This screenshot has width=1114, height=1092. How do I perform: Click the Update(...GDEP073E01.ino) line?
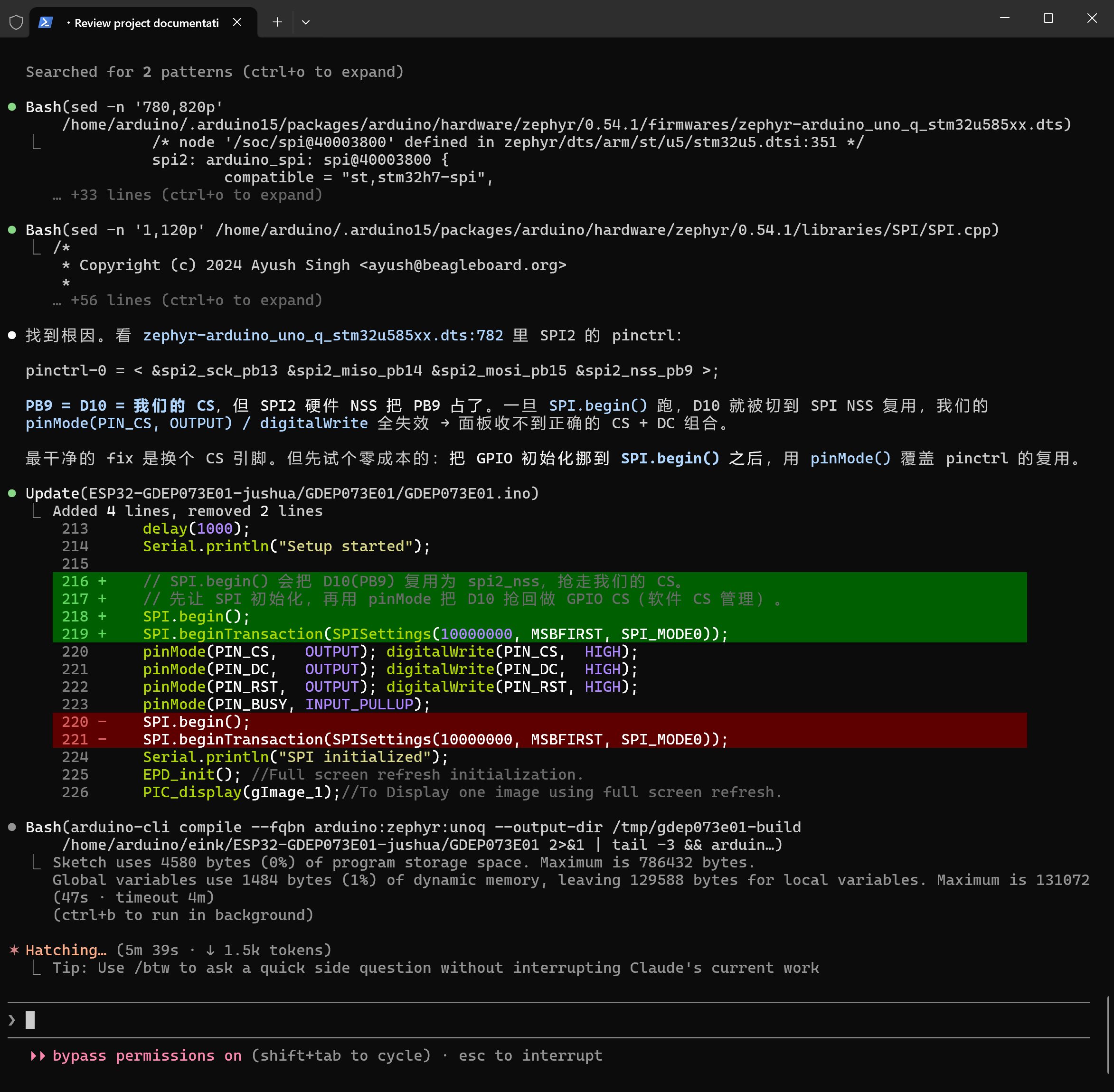pyautogui.click(x=282, y=494)
